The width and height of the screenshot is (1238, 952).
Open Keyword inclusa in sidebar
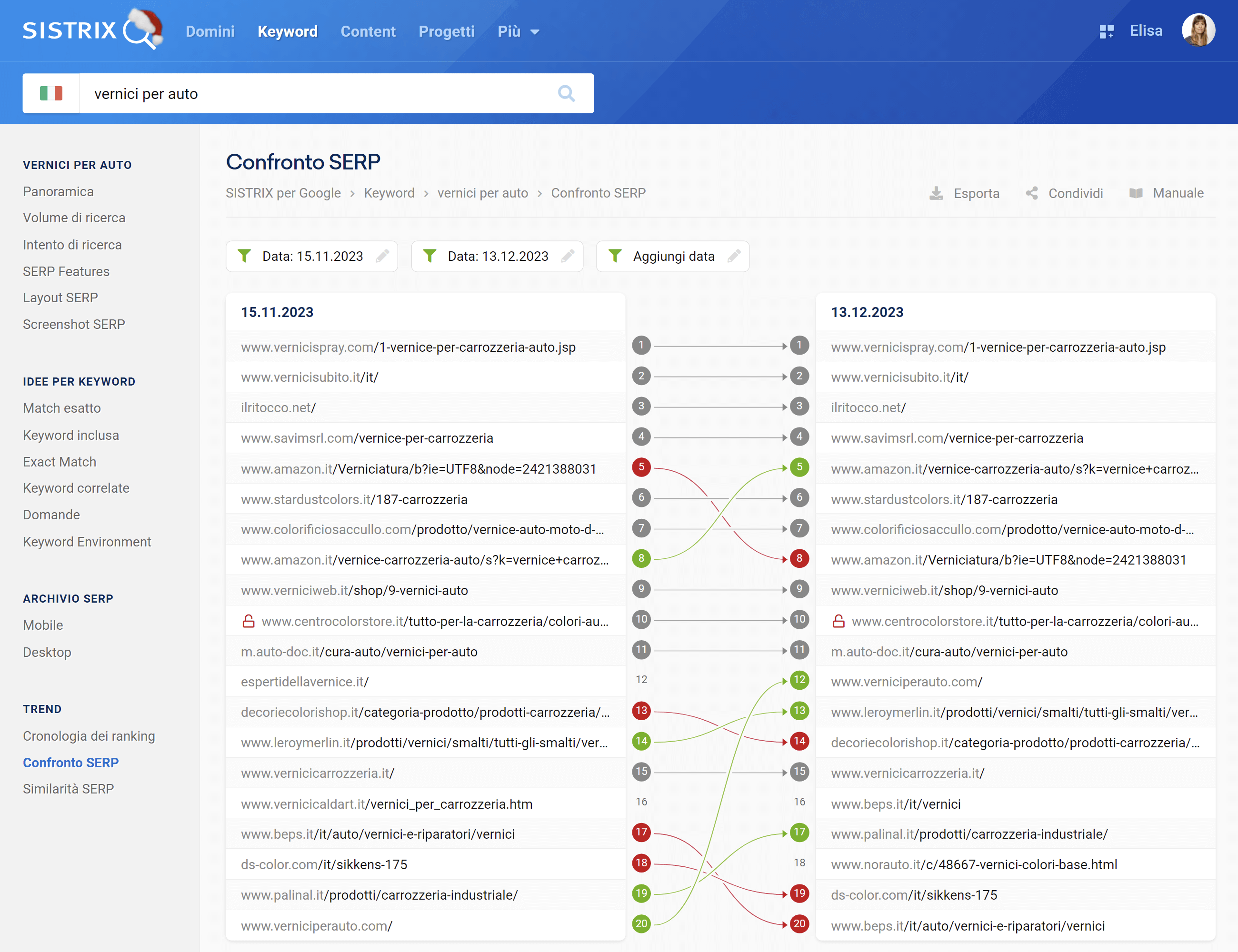point(71,435)
